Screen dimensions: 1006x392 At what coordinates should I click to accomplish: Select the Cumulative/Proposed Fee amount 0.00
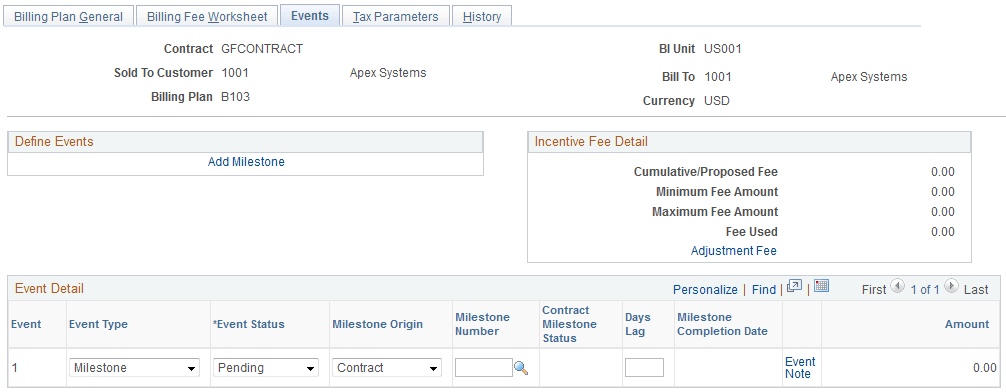coord(942,172)
